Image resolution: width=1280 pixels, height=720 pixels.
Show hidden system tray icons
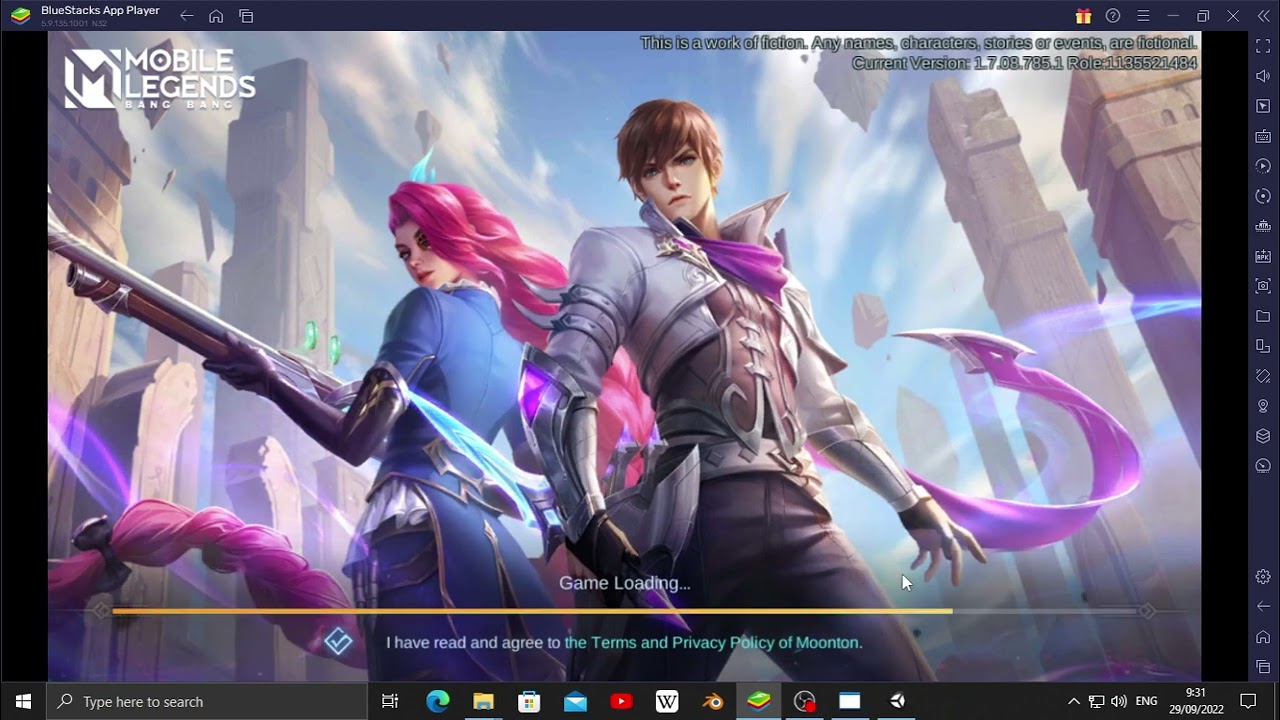pyautogui.click(x=1074, y=701)
